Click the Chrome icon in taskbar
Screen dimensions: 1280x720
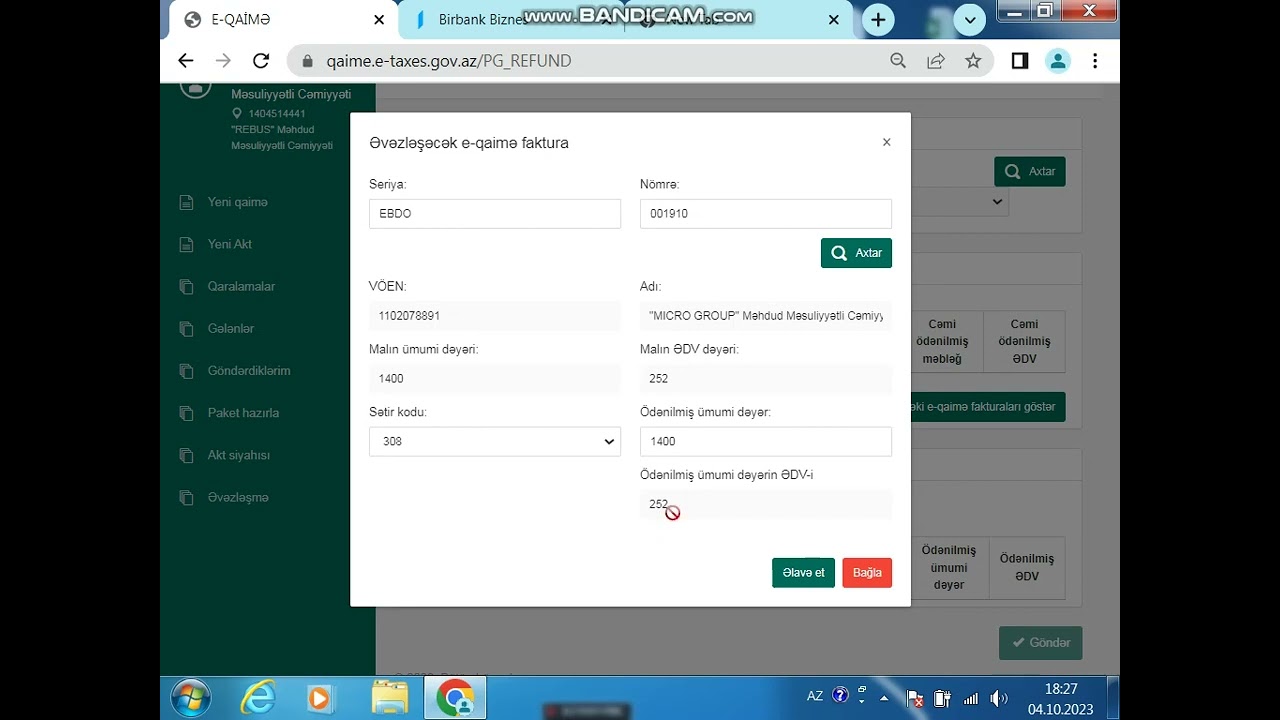coord(455,697)
